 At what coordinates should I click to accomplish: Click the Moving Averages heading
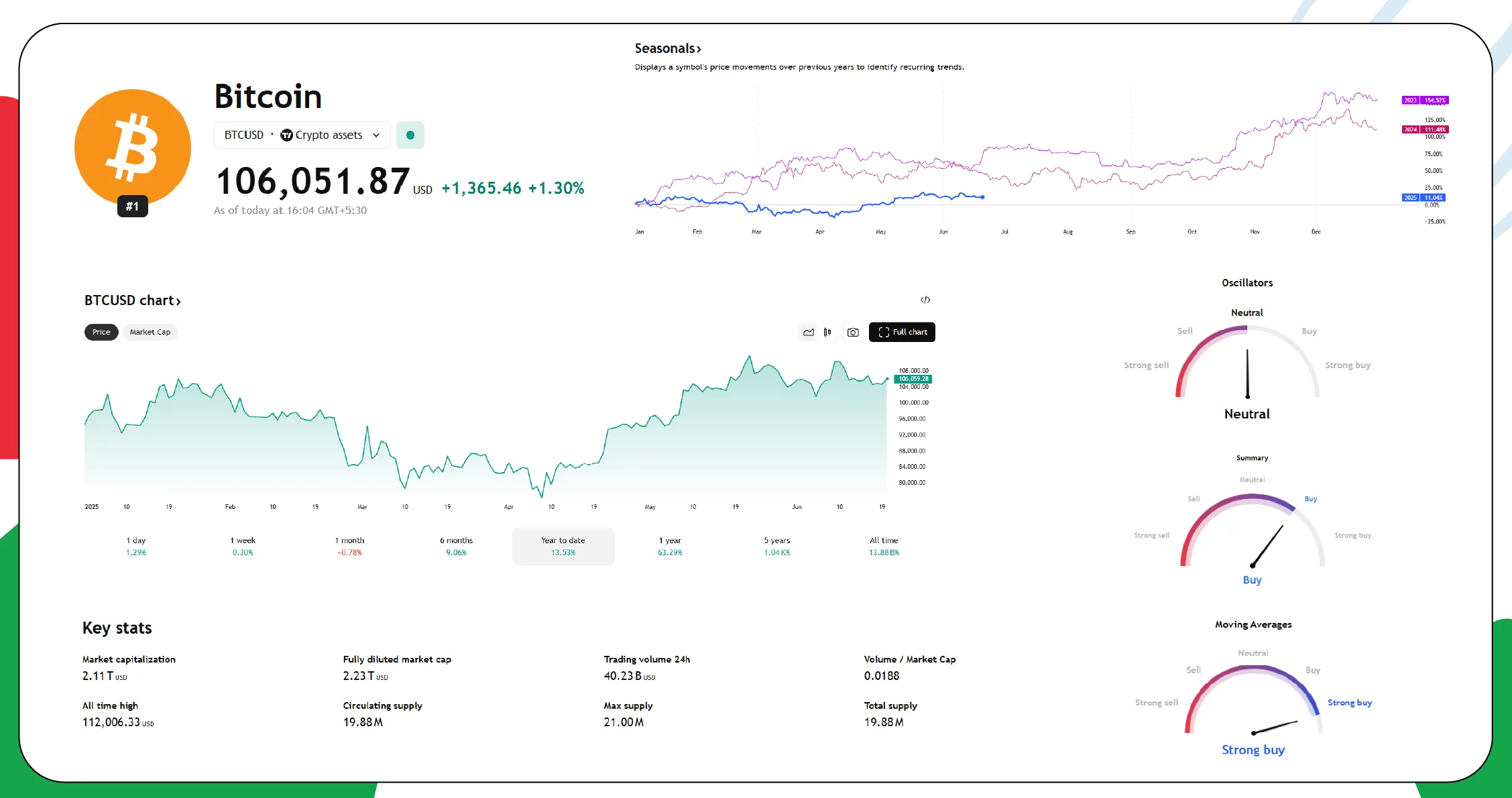[x=1253, y=624]
